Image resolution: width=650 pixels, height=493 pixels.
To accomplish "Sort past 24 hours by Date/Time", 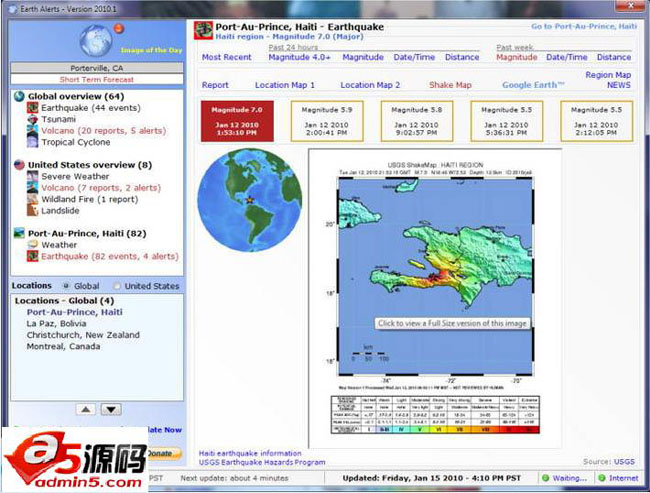I will 414,57.
